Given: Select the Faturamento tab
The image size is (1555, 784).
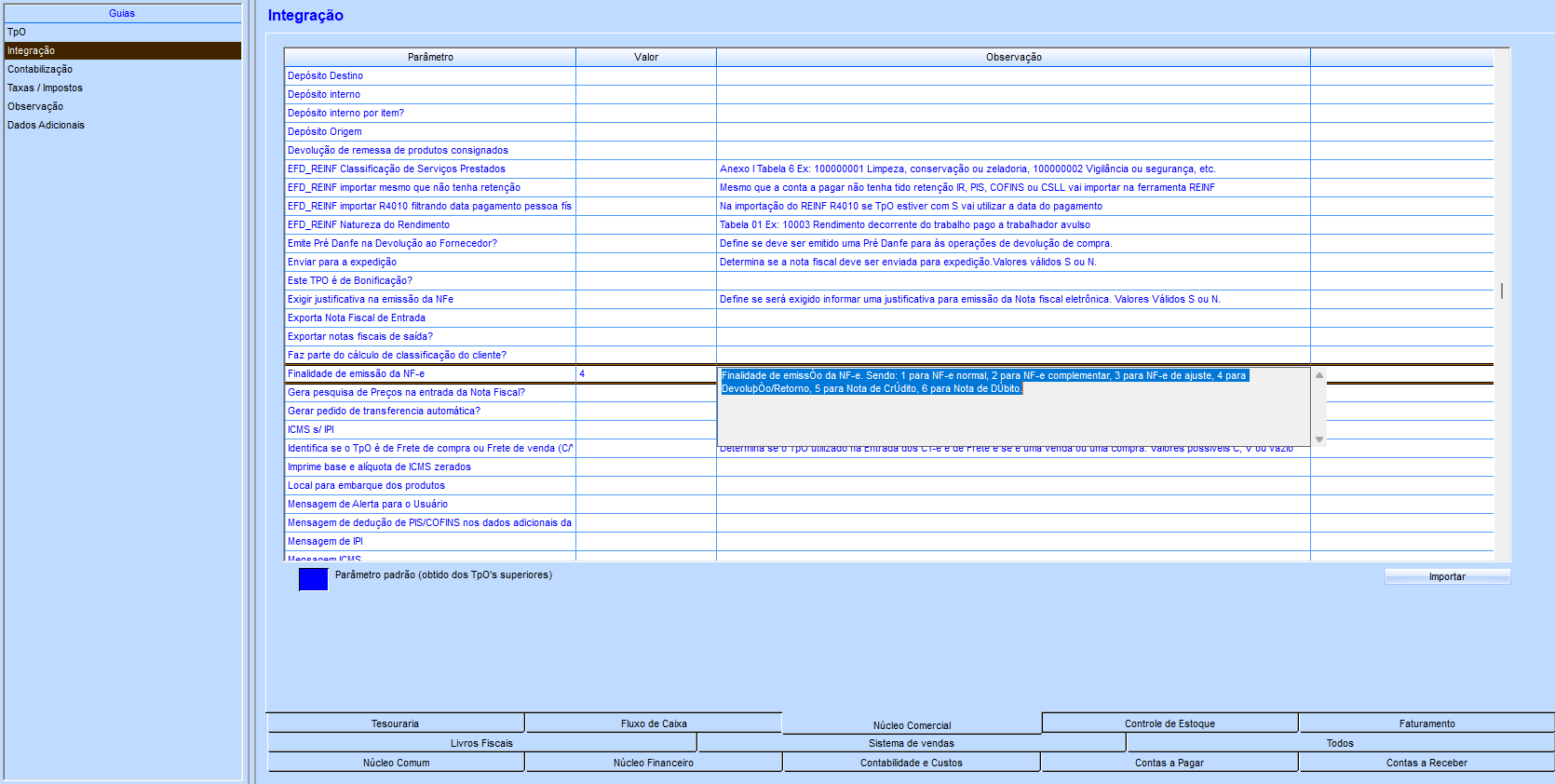Looking at the screenshot, I should (x=1427, y=723).
